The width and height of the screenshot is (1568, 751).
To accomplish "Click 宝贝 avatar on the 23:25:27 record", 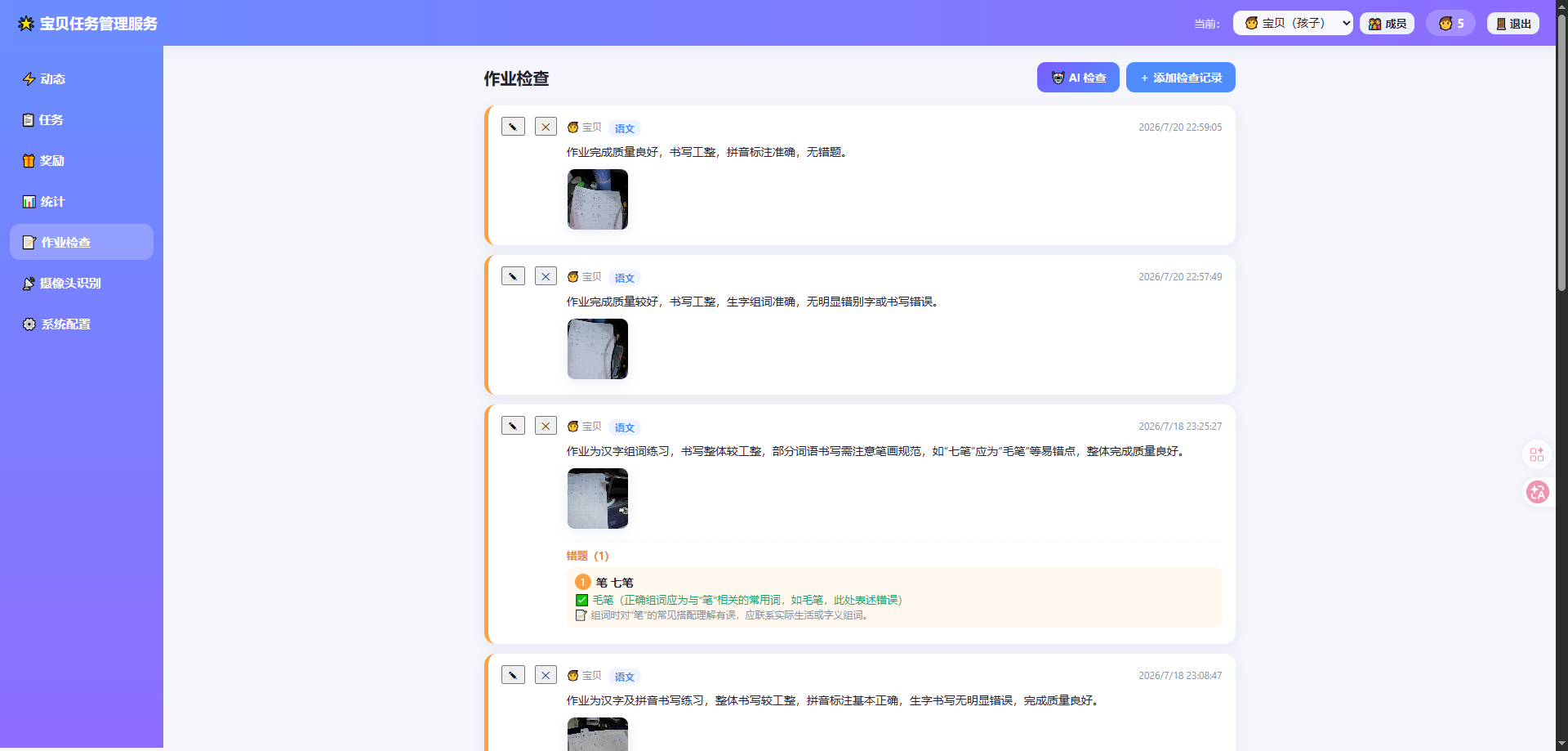I will point(573,427).
